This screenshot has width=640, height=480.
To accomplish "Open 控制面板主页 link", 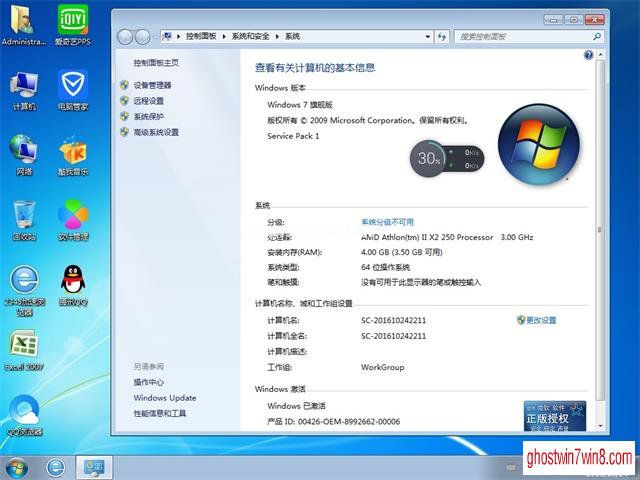I will (156, 62).
